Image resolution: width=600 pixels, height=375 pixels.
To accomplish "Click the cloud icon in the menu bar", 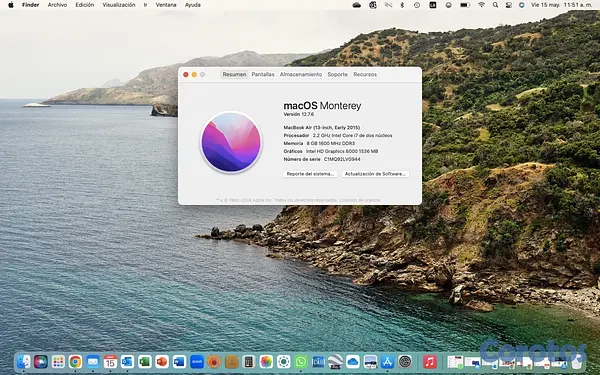I will click(357, 5).
